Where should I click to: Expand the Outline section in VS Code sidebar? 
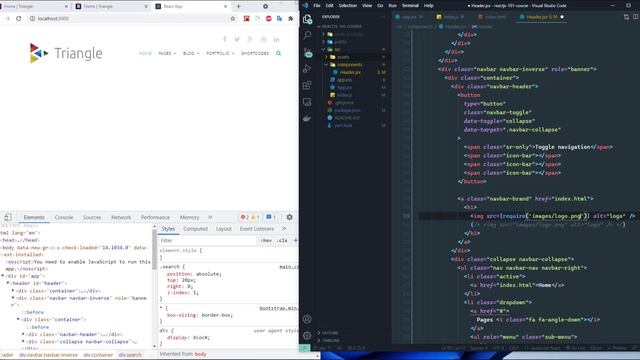(x=330, y=333)
